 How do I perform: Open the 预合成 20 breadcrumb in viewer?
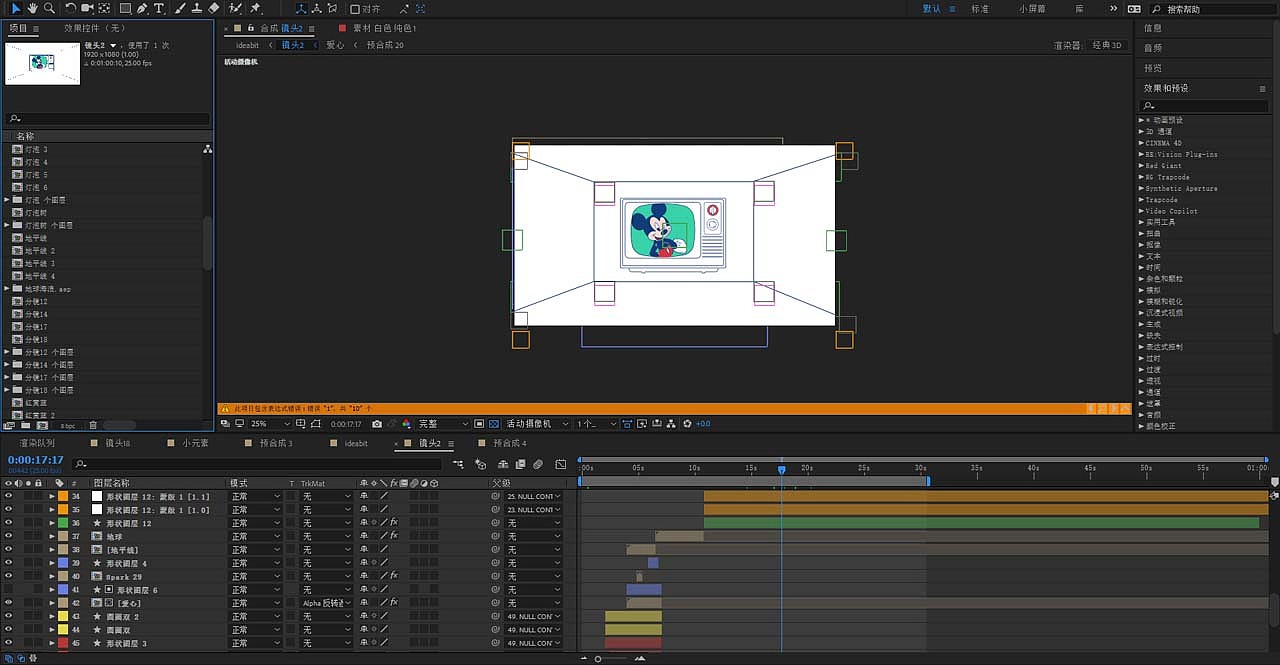coord(385,45)
